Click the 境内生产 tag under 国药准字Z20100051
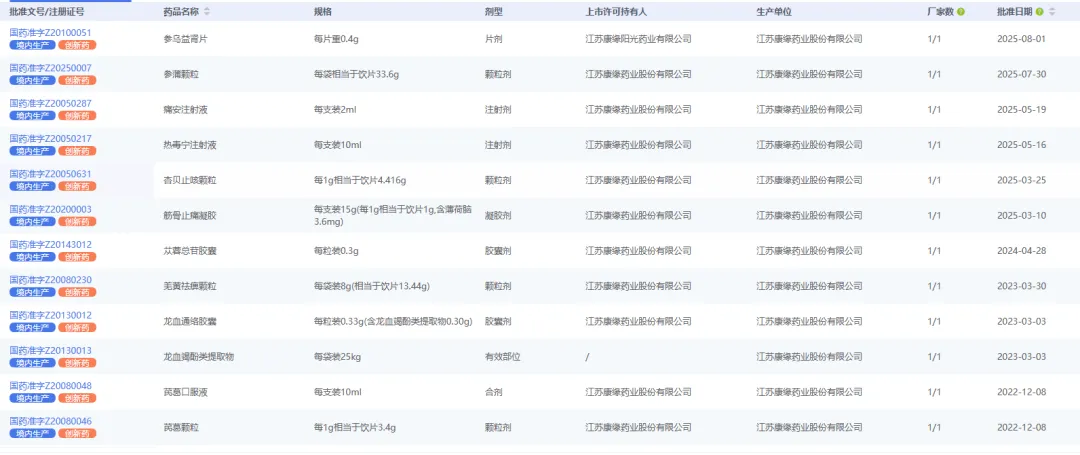The width and height of the screenshot is (1080, 455). [x=32, y=45]
